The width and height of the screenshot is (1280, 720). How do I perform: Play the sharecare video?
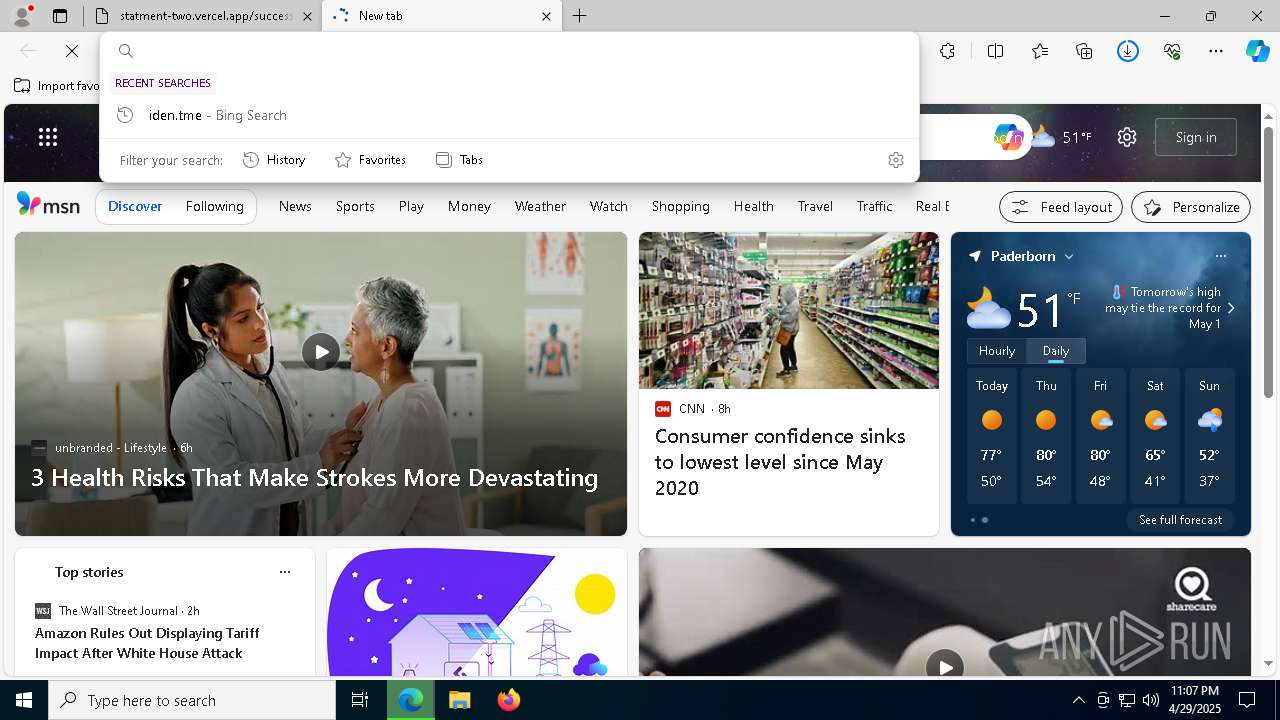point(945,665)
